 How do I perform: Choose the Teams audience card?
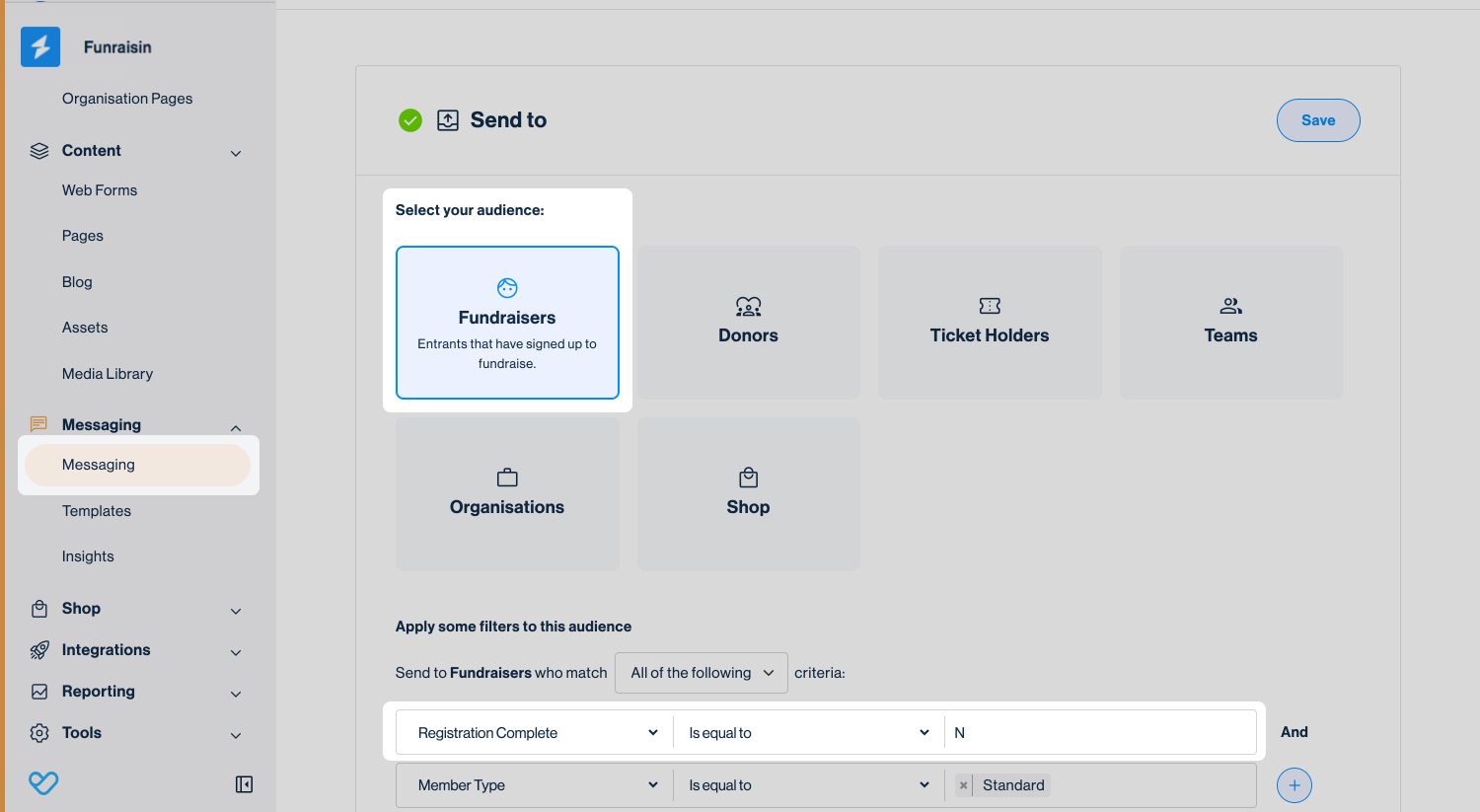pos(1230,323)
